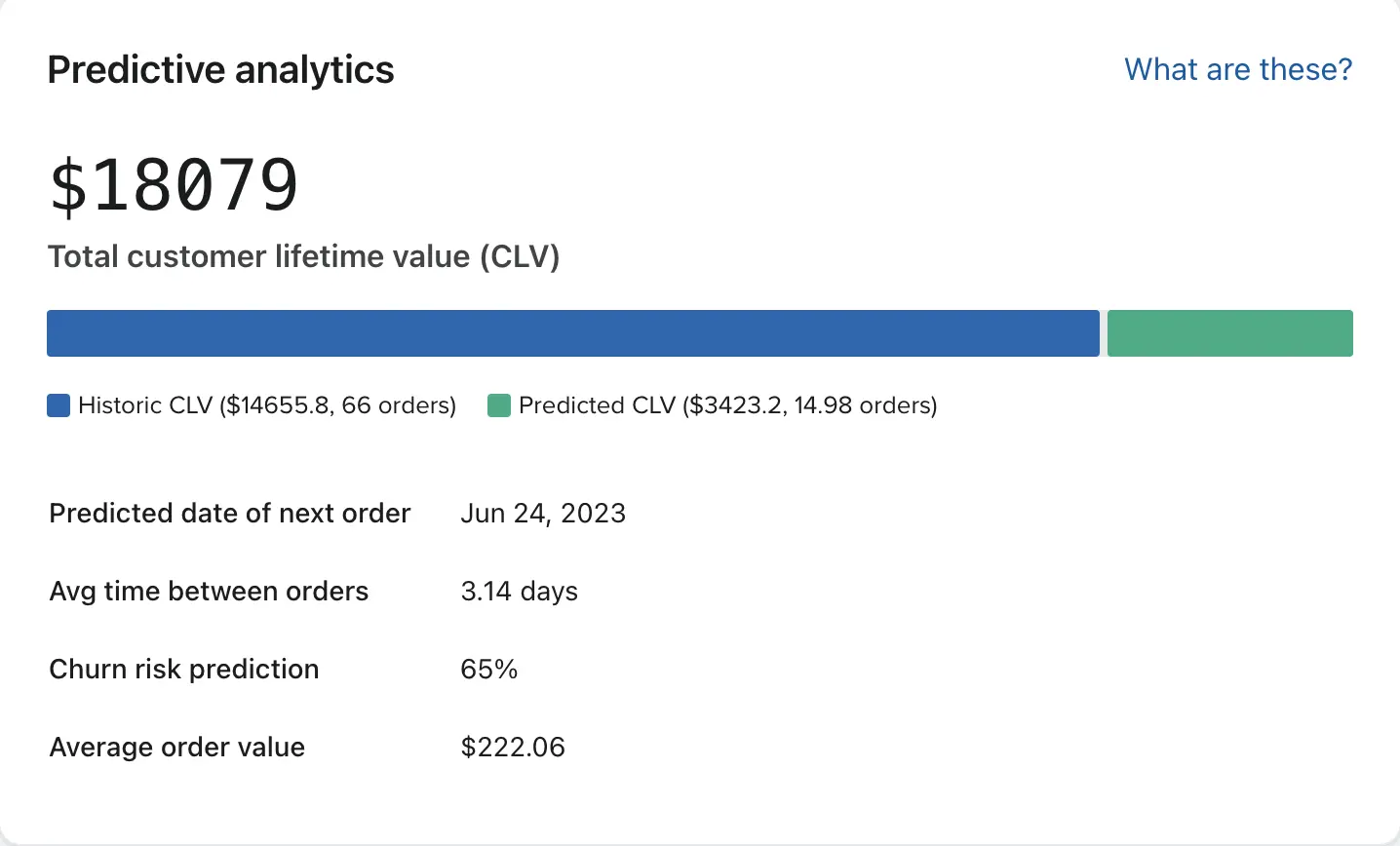The height and width of the screenshot is (846, 1400).
Task: Click the Average order value label
Action: click(x=177, y=748)
